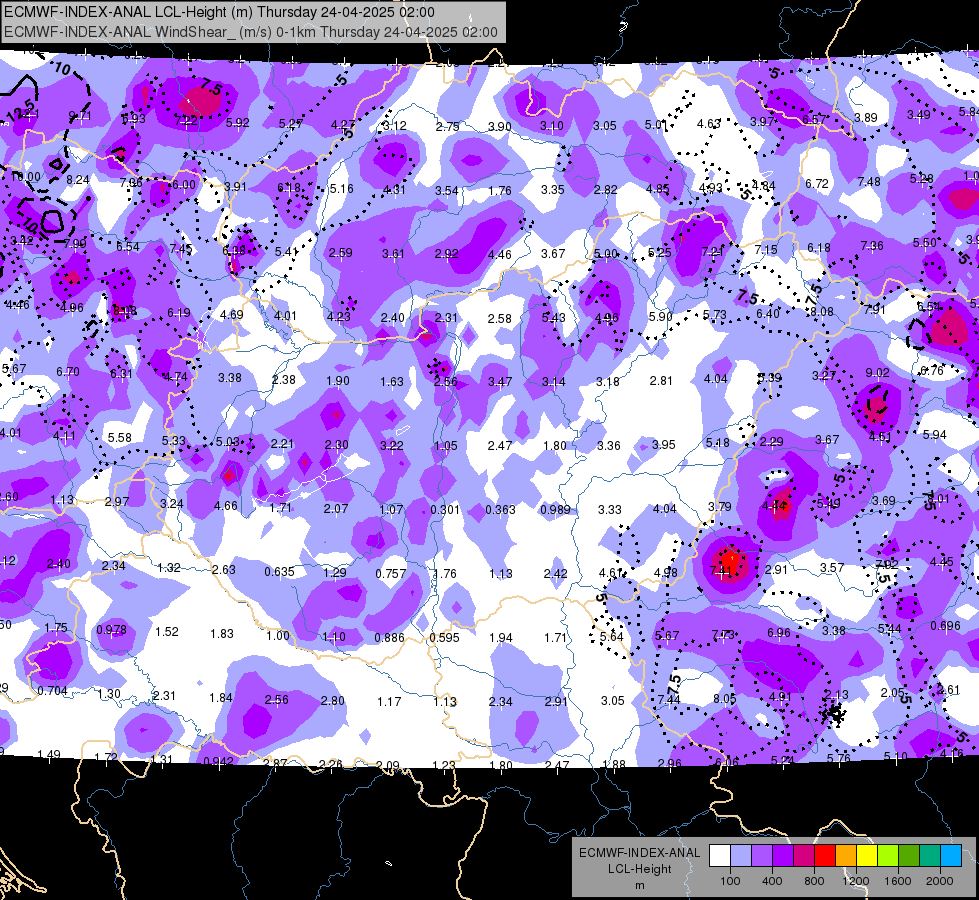Click the wind shear value 7.41 on red core
Viewport: 979px width, 900px height.
[x=722, y=570]
